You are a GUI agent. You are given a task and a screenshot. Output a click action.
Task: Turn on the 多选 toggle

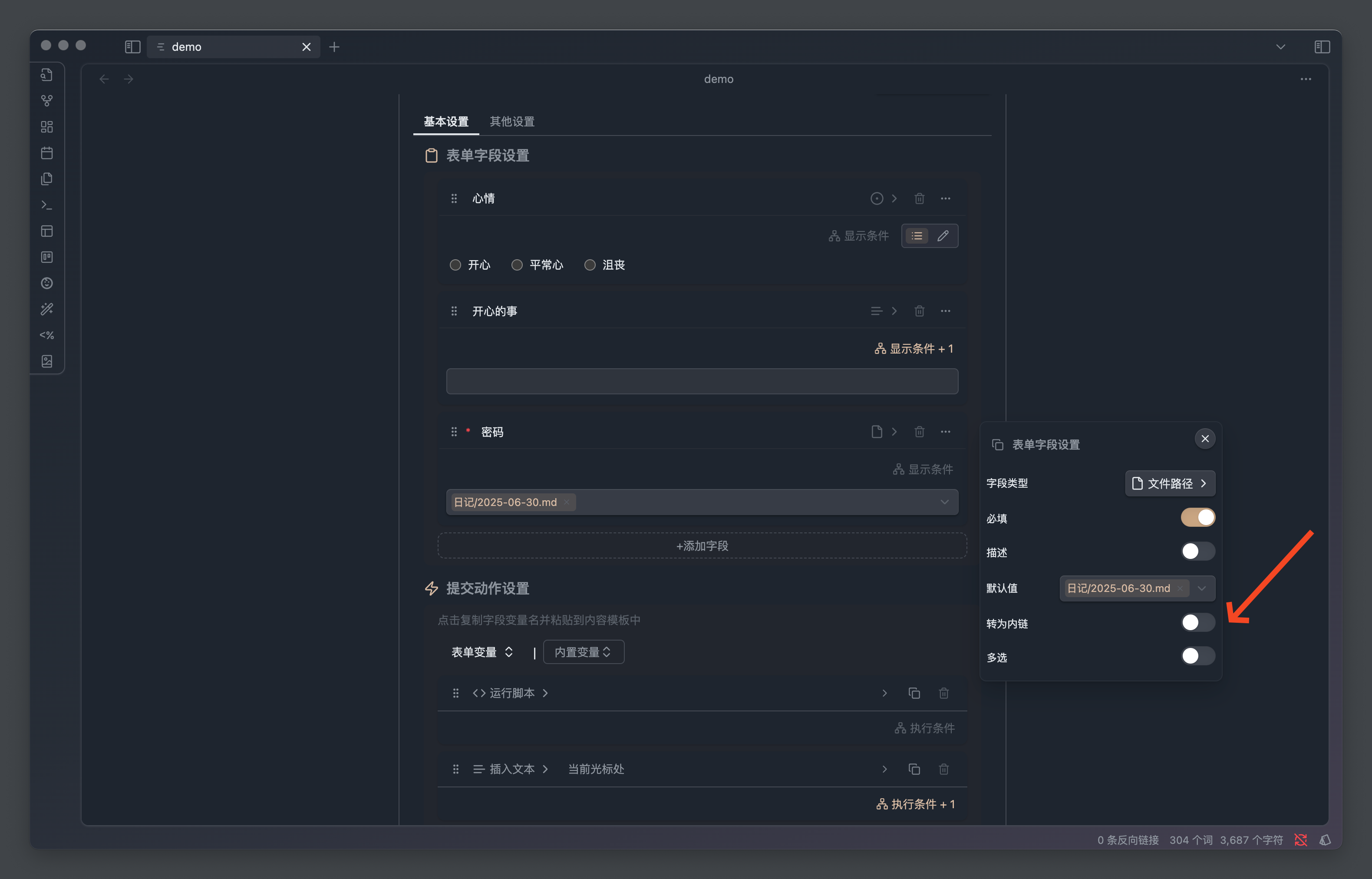point(1197,656)
